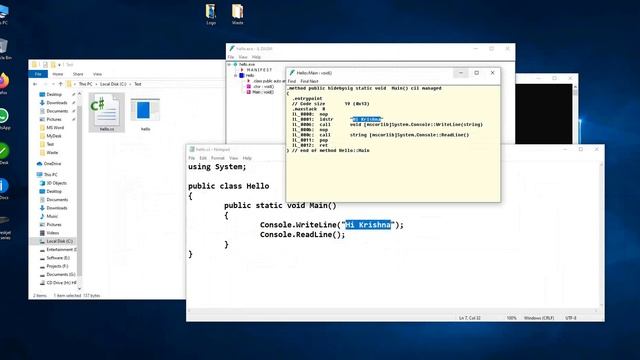640x360 pixels.
Task: Select the hello.cs C# file icon
Action: tap(107, 112)
